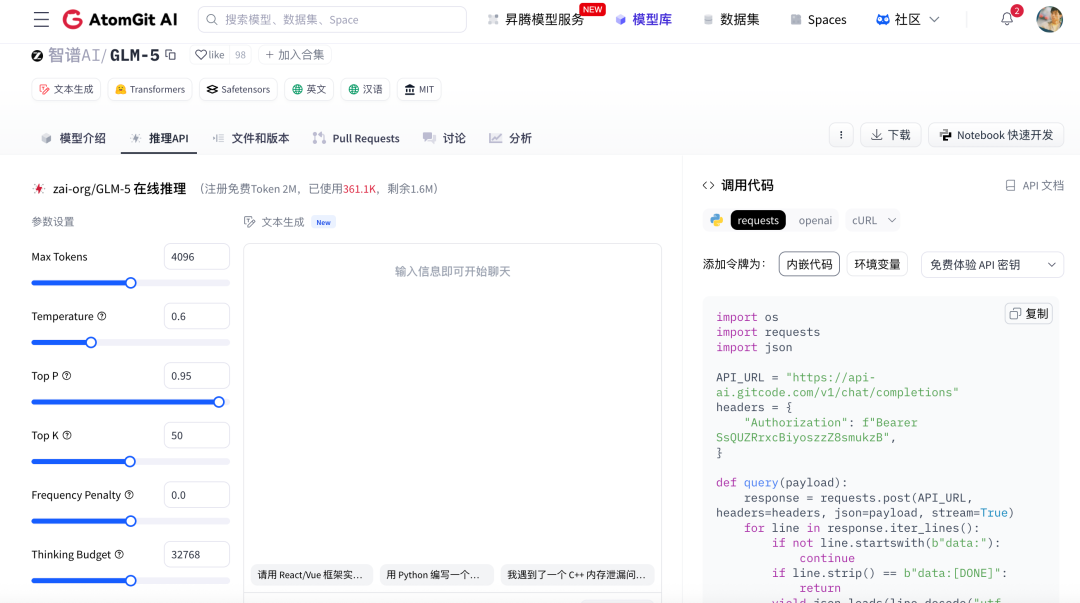Adjust the Top P slider handle
Screen dimensions: 1080x603
pos(219,402)
